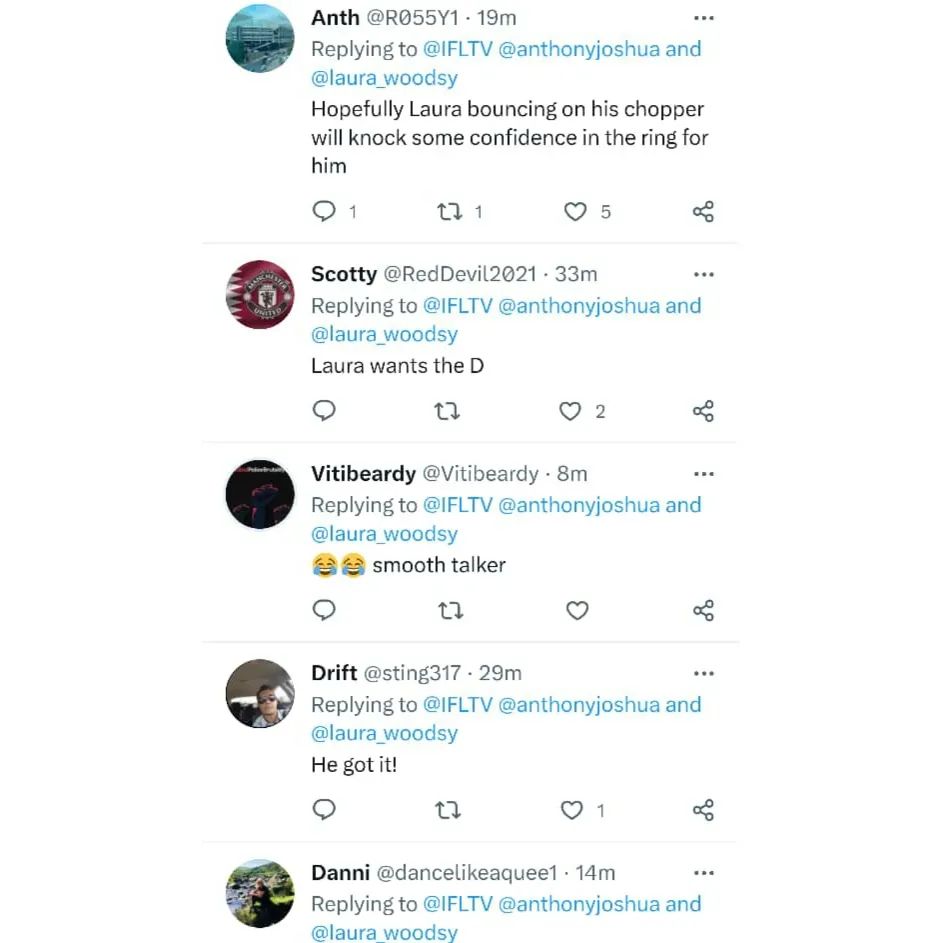Open more options on Anth's tweet
This screenshot has width=943, height=943.
click(x=704, y=18)
